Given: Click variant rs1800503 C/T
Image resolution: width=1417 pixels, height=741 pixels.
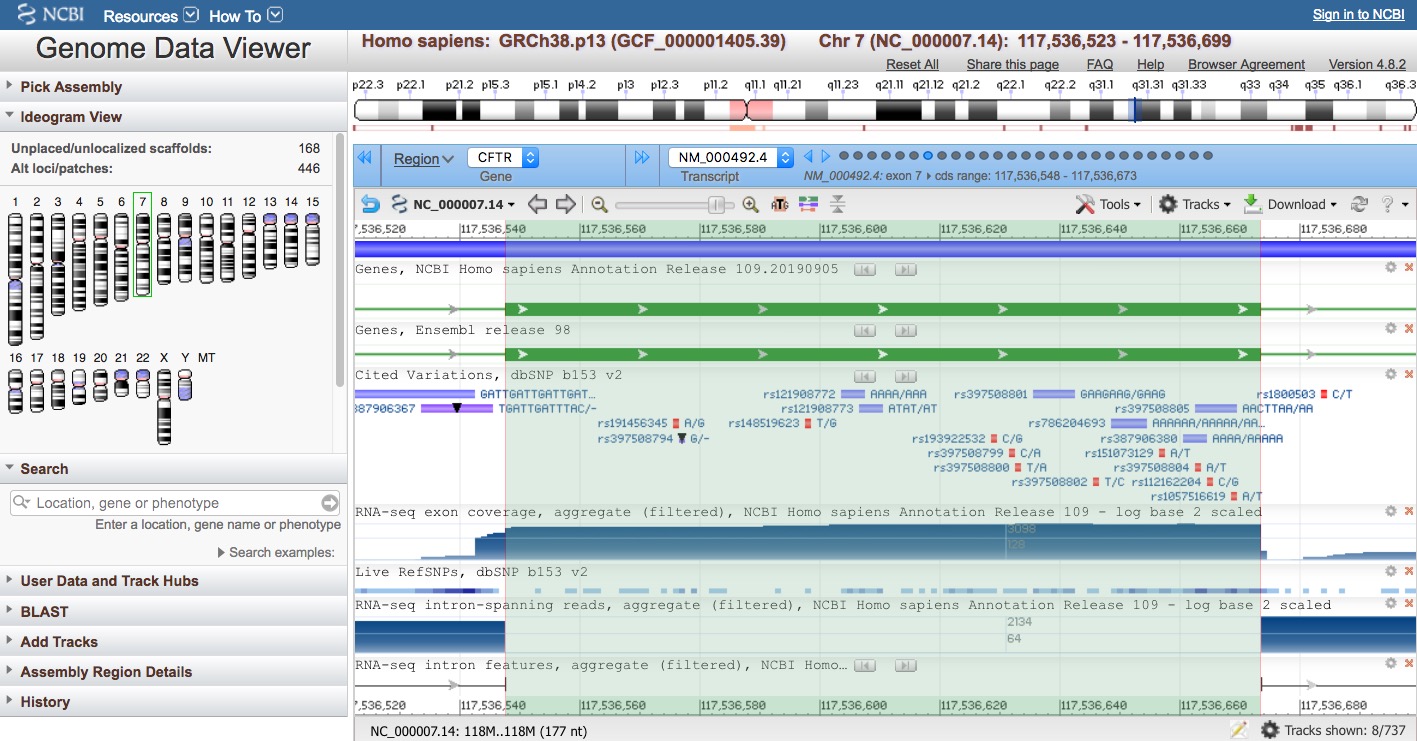Looking at the screenshot, I should pos(1304,394).
